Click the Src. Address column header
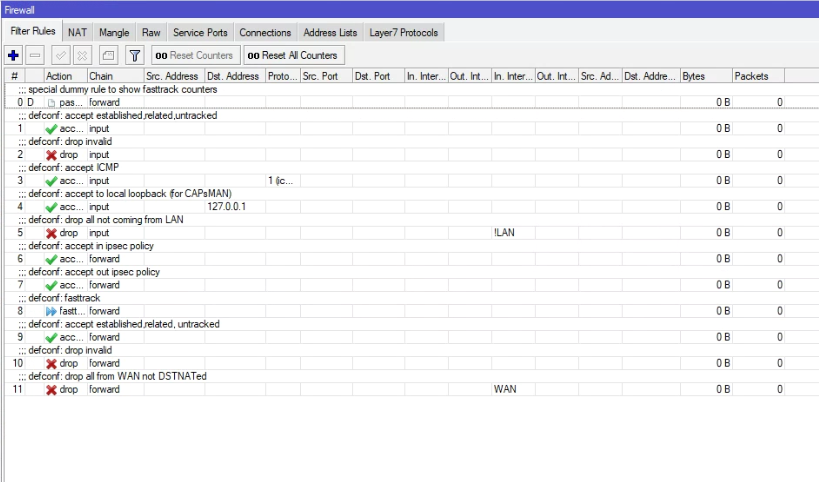819x482 pixels. click(174, 76)
